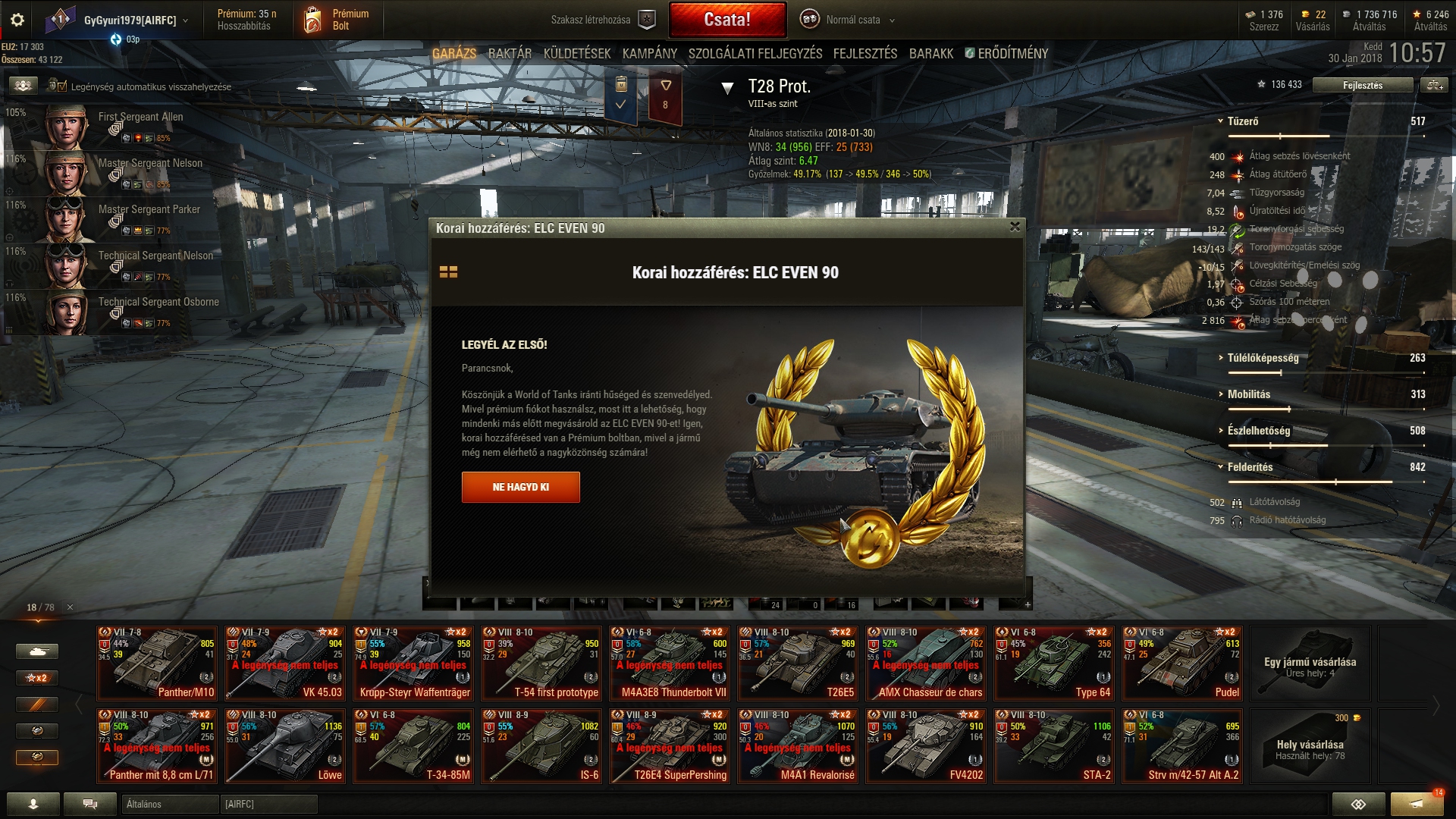Click the grid icon in popup header
Image resolution: width=1456 pixels, height=819 pixels.
click(x=448, y=272)
